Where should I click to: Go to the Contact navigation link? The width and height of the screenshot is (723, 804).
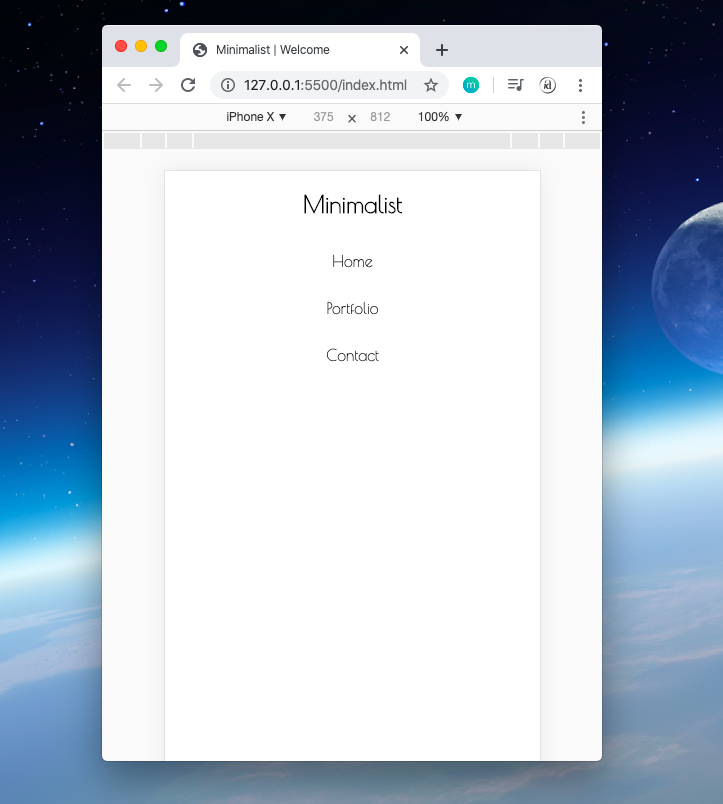(x=352, y=355)
